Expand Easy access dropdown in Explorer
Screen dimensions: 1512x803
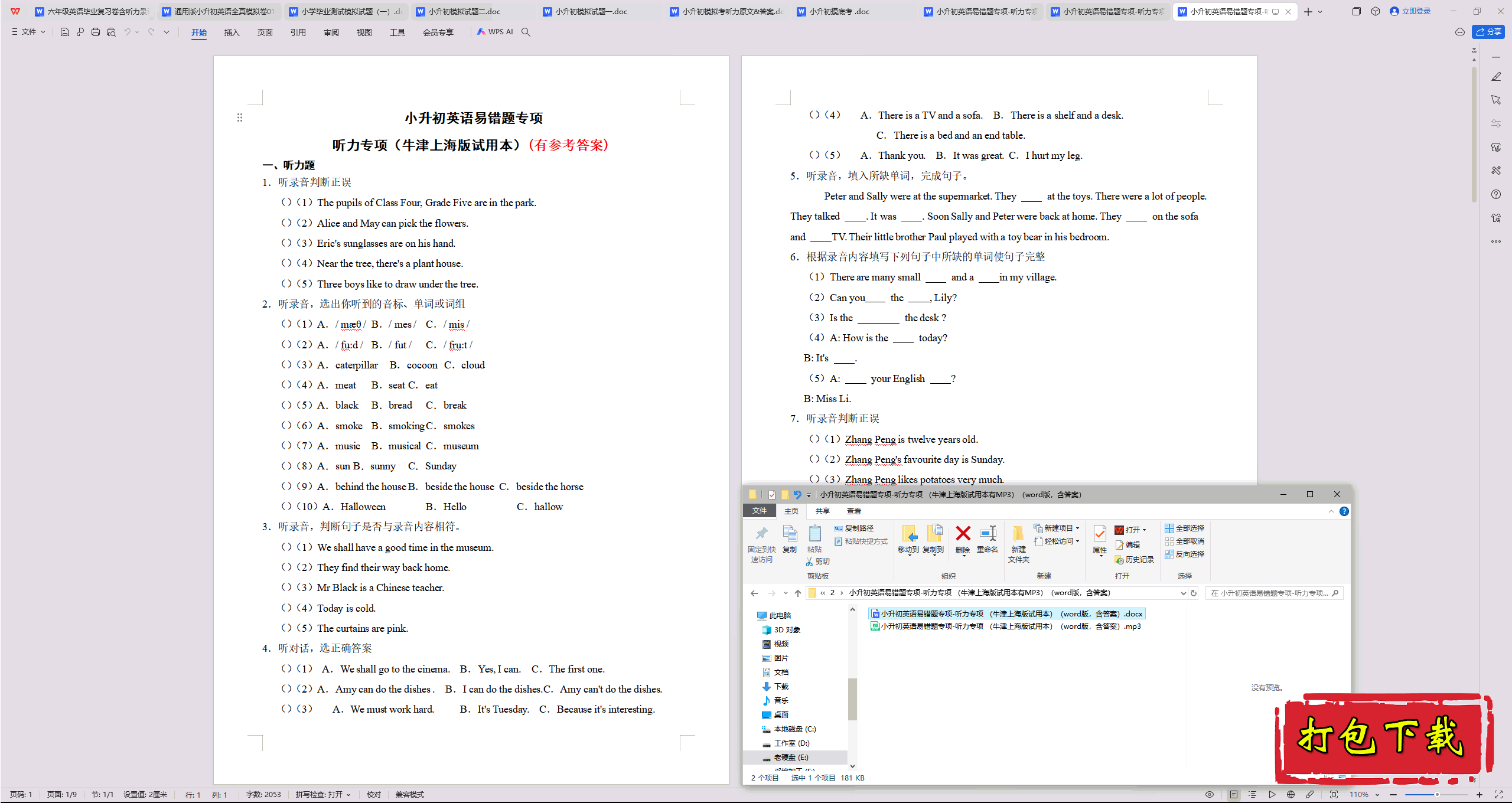coord(1077,541)
